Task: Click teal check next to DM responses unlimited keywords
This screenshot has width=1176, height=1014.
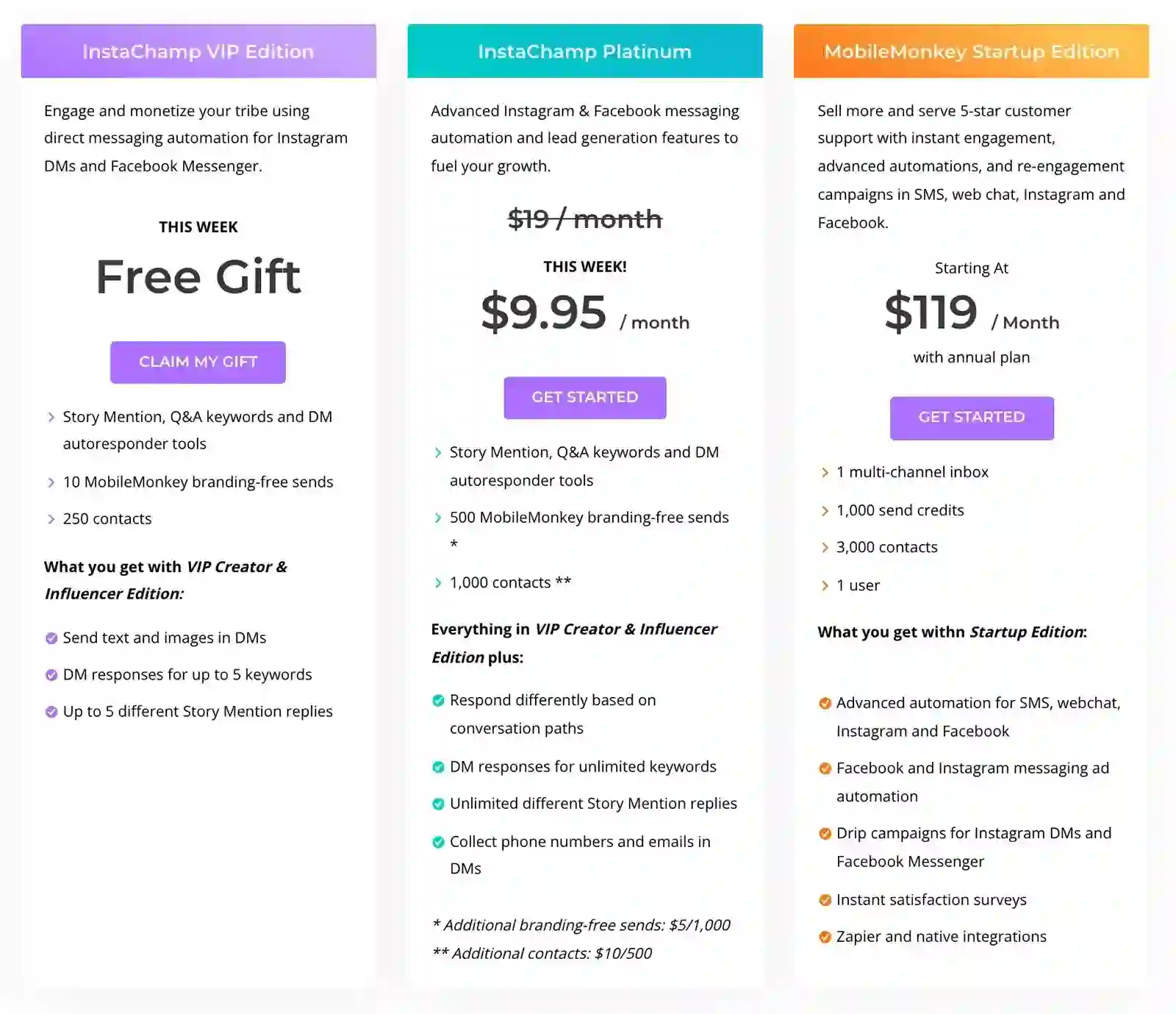Action: pos(438,767)
